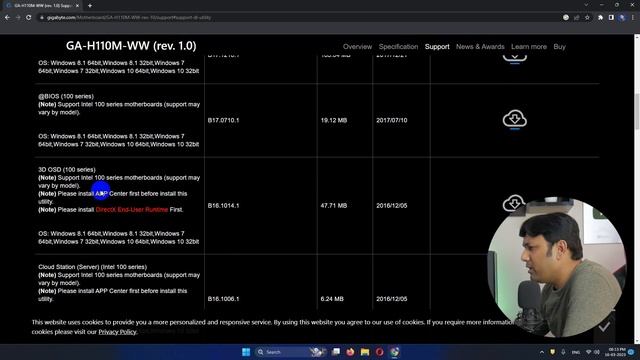Open the microphone tray icon
The width and height of the screenshot is (640, 360).
coord(563,352)
